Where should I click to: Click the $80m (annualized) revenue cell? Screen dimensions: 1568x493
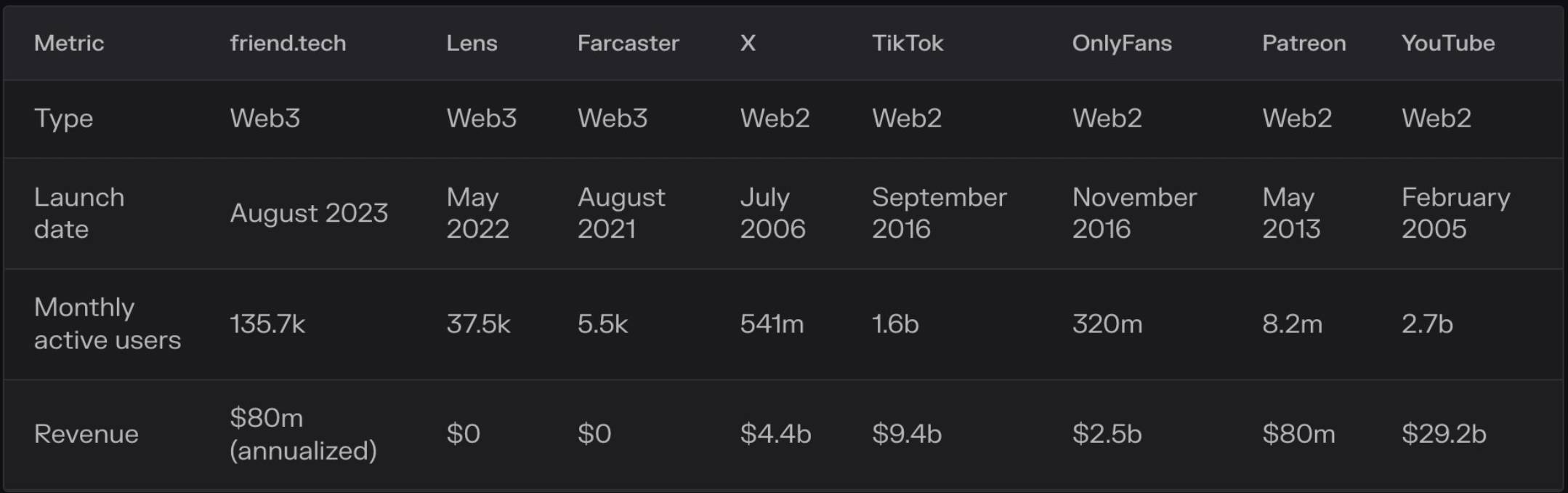303,434
